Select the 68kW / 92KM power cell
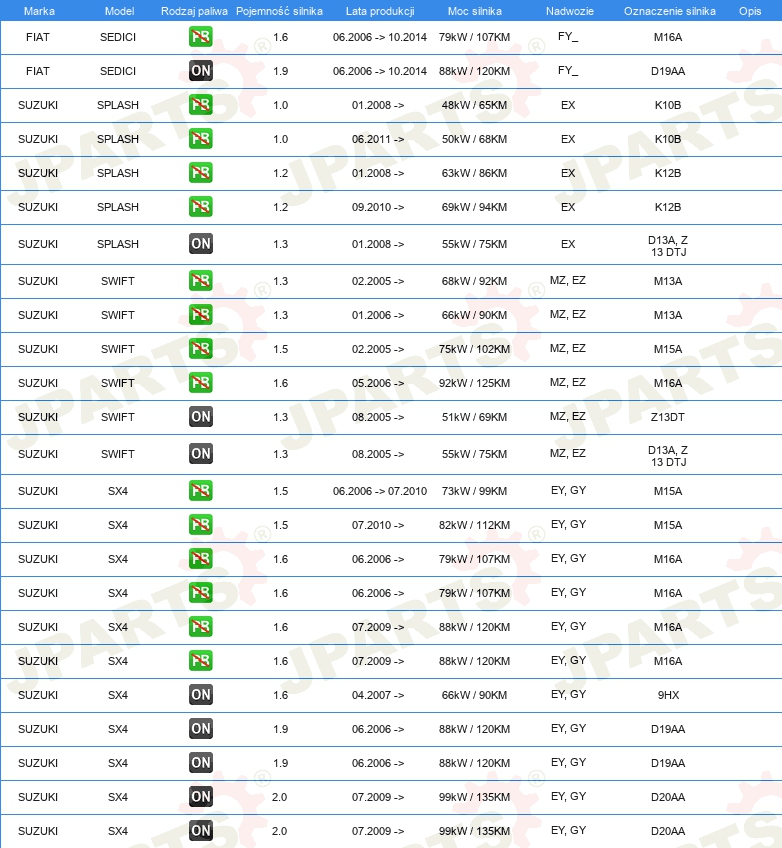 point(474,281)
